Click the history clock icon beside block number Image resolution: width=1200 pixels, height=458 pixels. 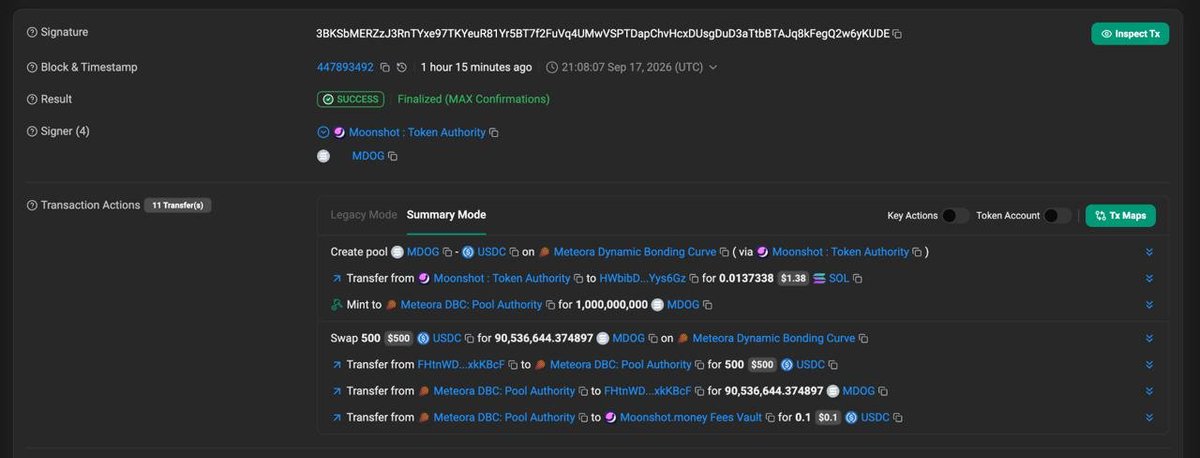pos(402,67)
